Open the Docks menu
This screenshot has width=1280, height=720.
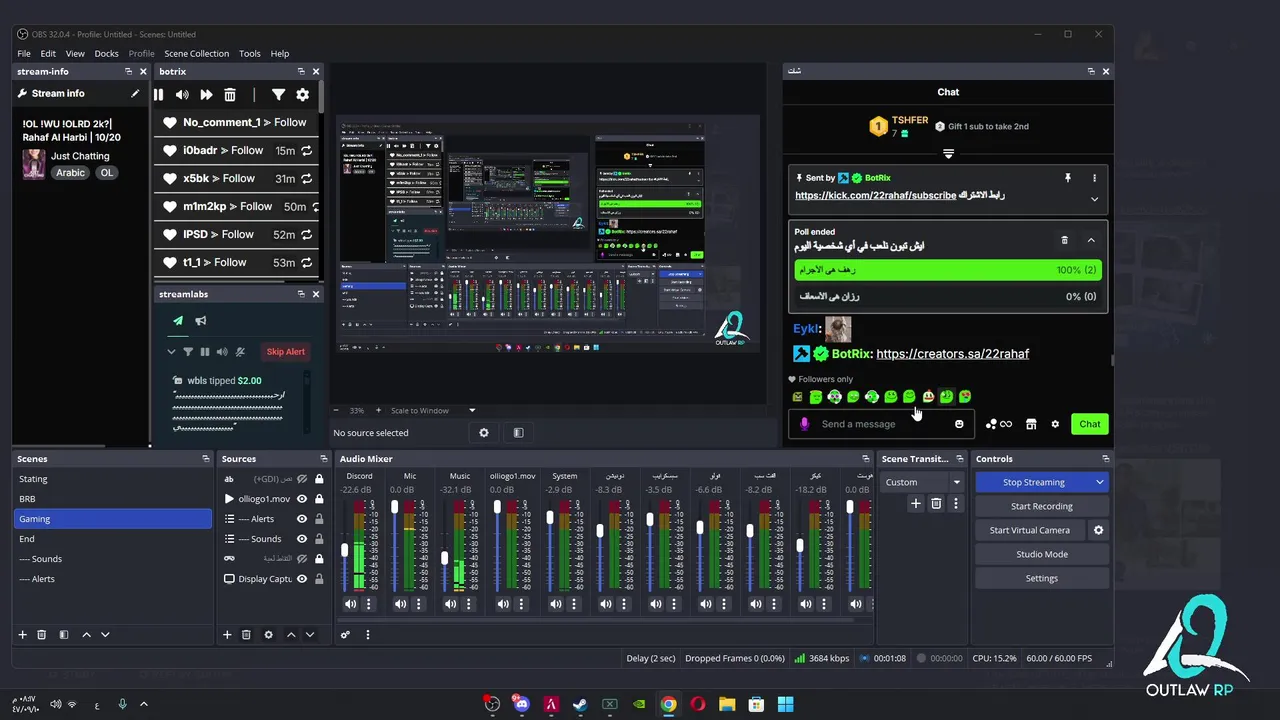(106, 53)
